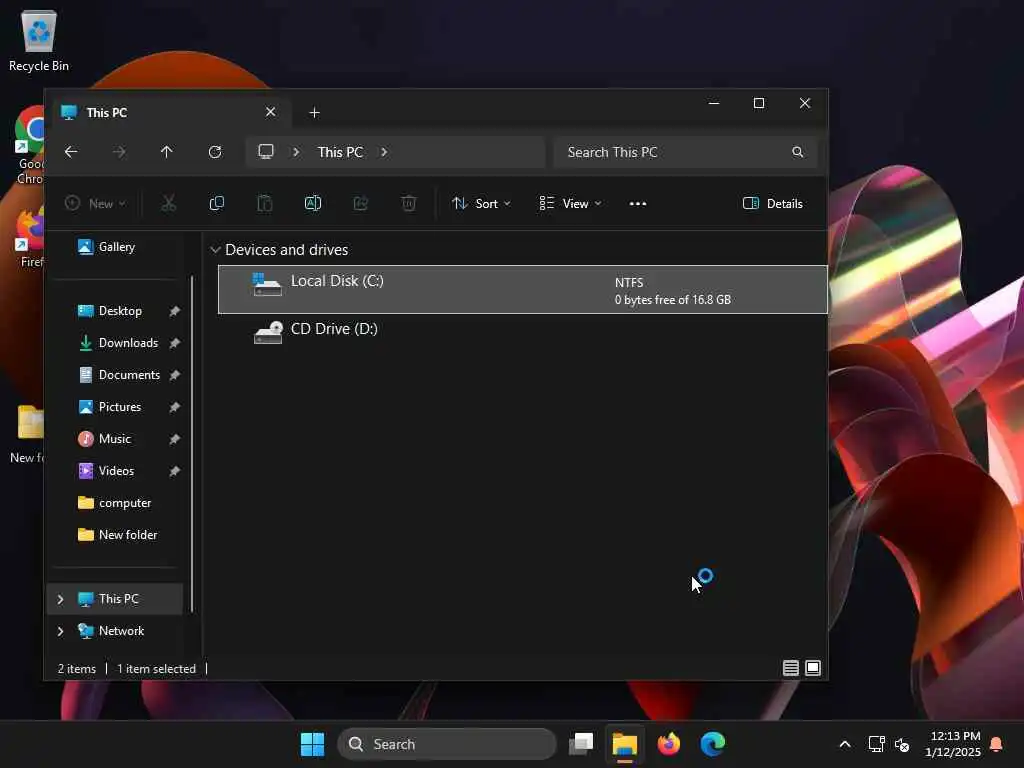Select the Local Disk (C:) drive icon
The width and height of the screenshot is (1024, 768).
[x=267, y=285]
